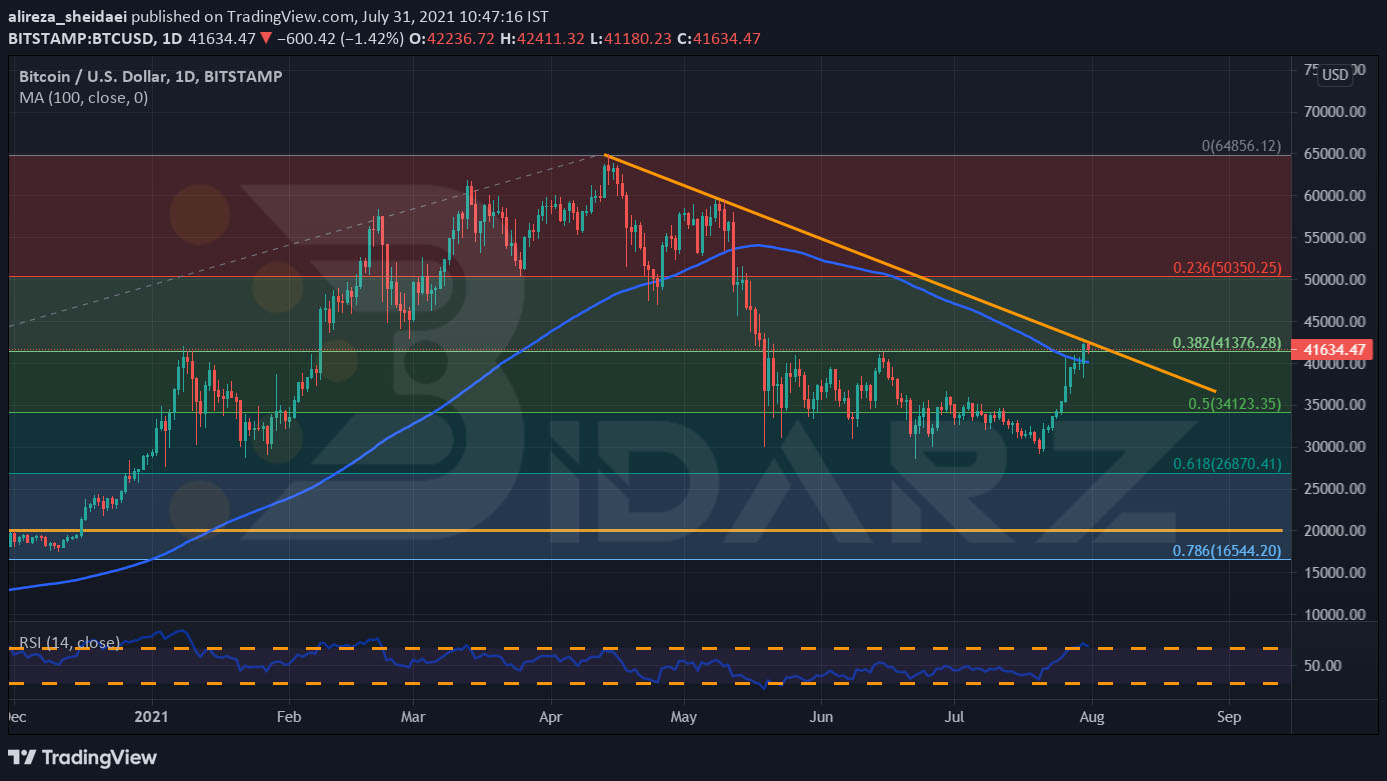Click the Mar label on time axis
1387x781 pixels.
[413, 717]
